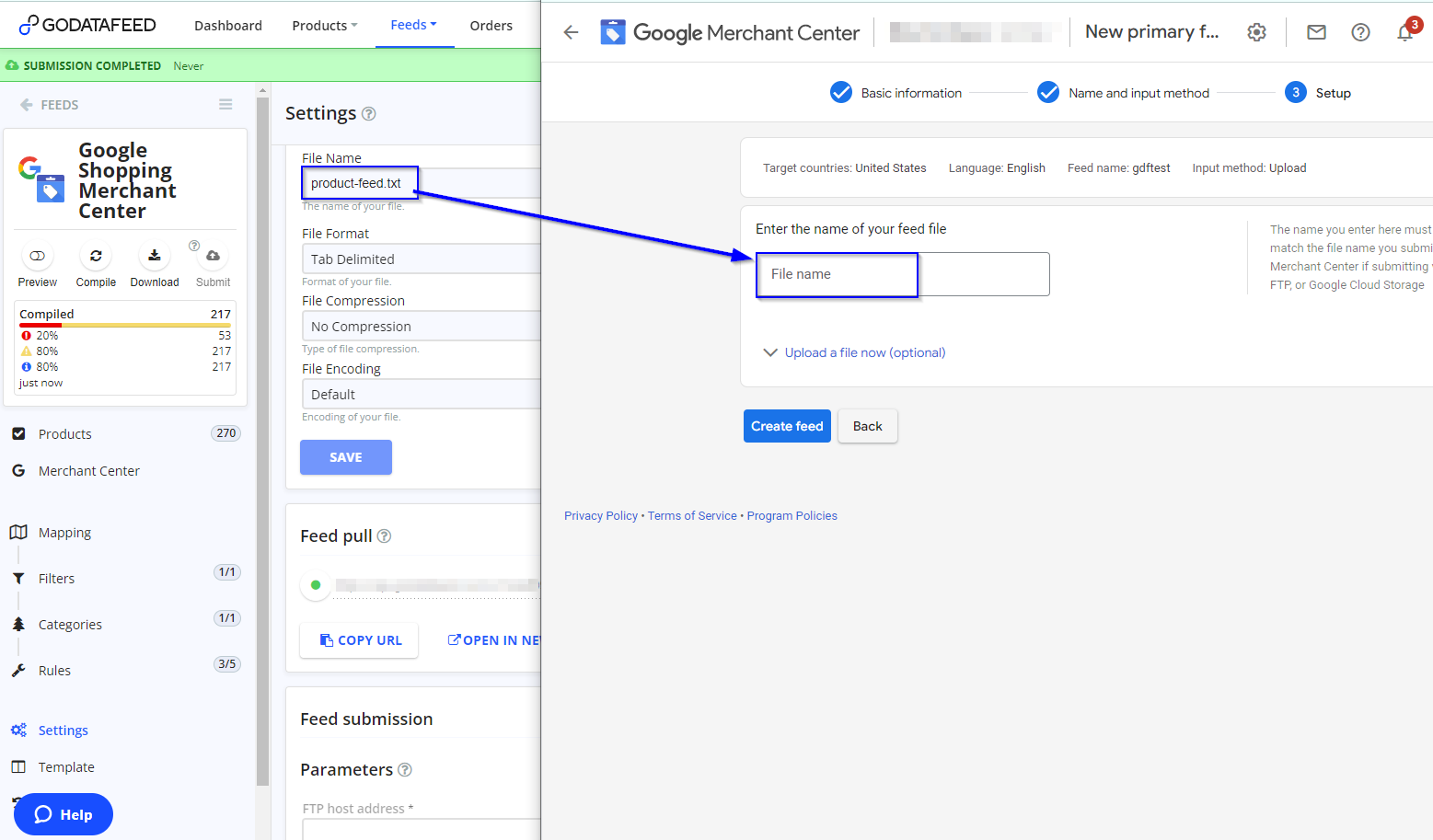
Task: Click the Mapping map icon
Action: (18, 532)
